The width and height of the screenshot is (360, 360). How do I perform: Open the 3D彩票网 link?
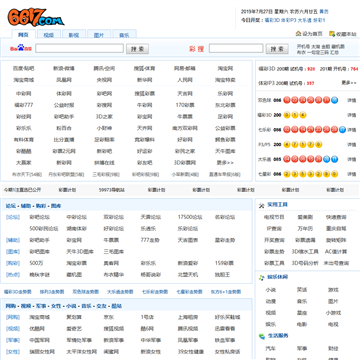(x=185, y=163)
